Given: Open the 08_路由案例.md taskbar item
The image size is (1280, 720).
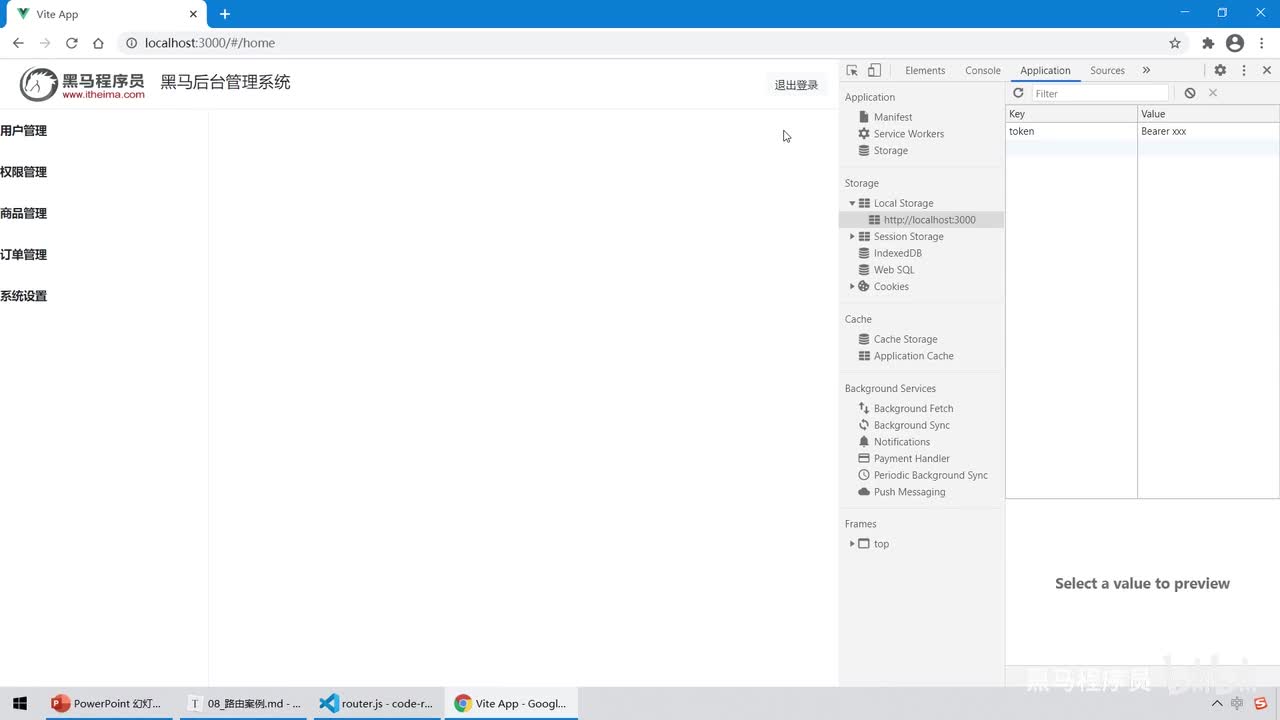Looking at the screenshot, I should [244, 703].
